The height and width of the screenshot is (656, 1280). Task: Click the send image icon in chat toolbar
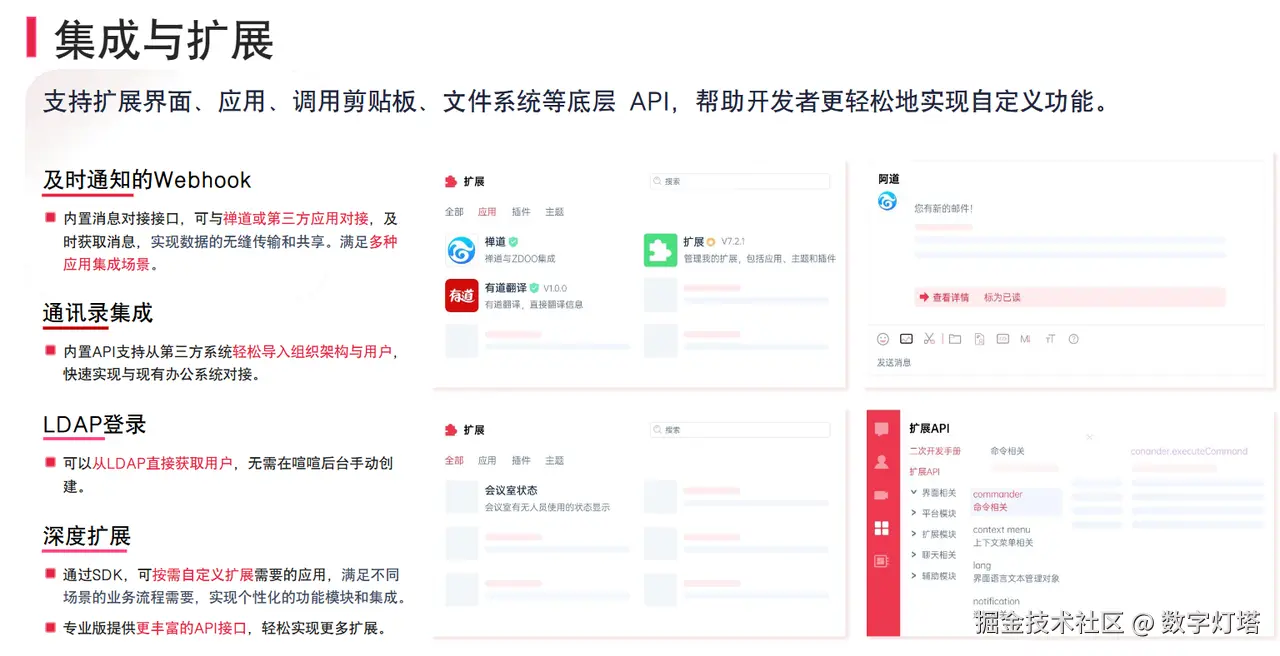[906, 339]
